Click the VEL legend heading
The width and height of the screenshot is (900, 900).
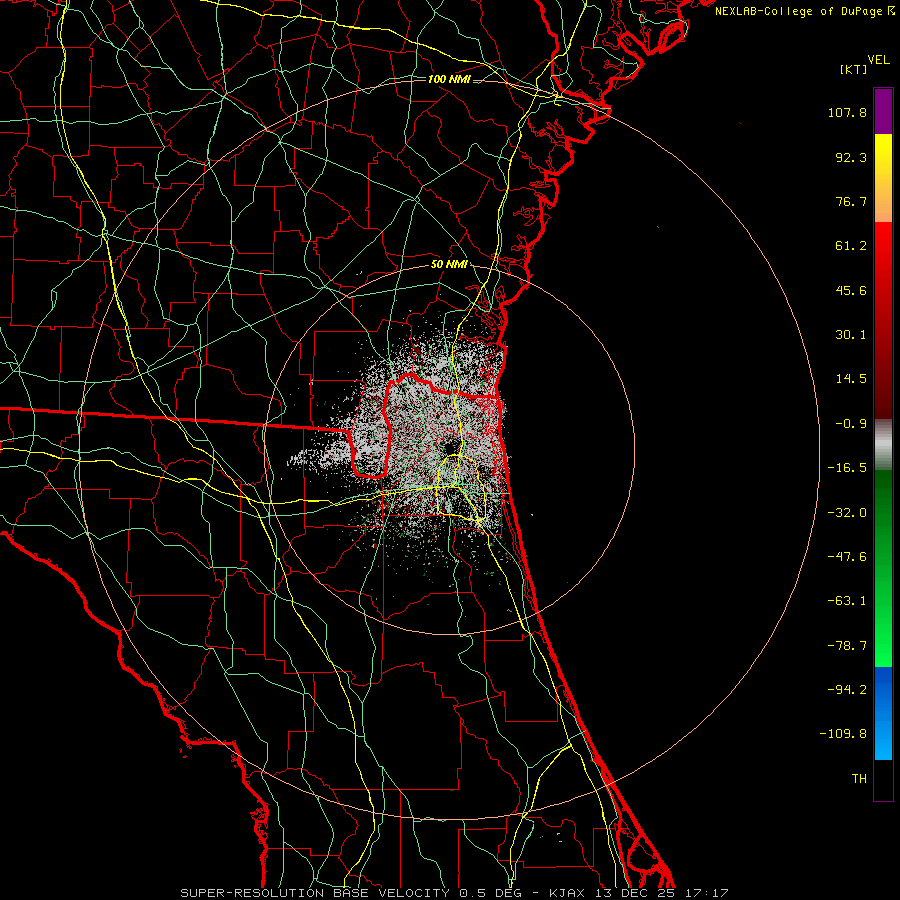878,60
